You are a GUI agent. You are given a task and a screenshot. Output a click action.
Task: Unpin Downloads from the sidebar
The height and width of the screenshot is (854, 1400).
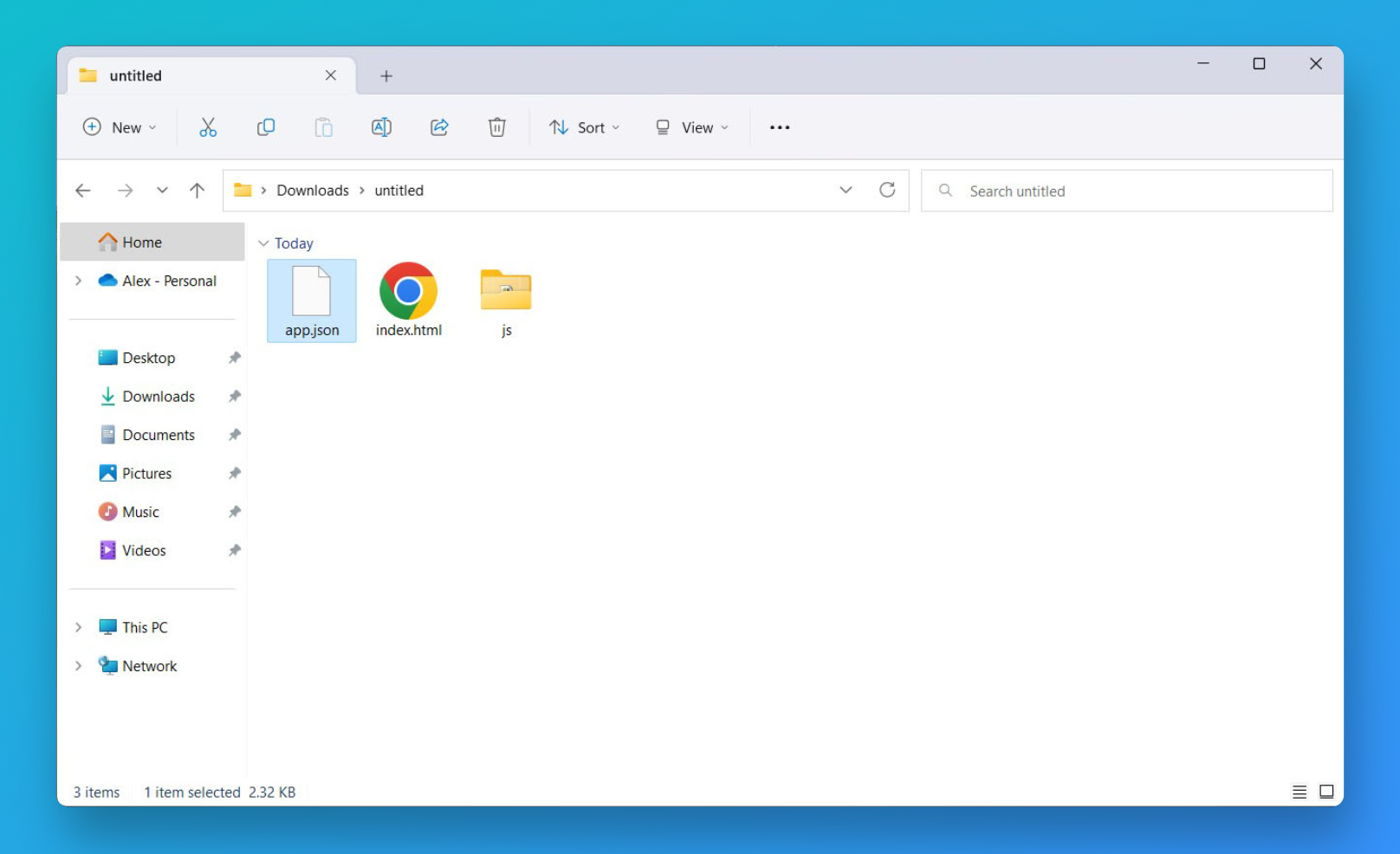[234, 396]
